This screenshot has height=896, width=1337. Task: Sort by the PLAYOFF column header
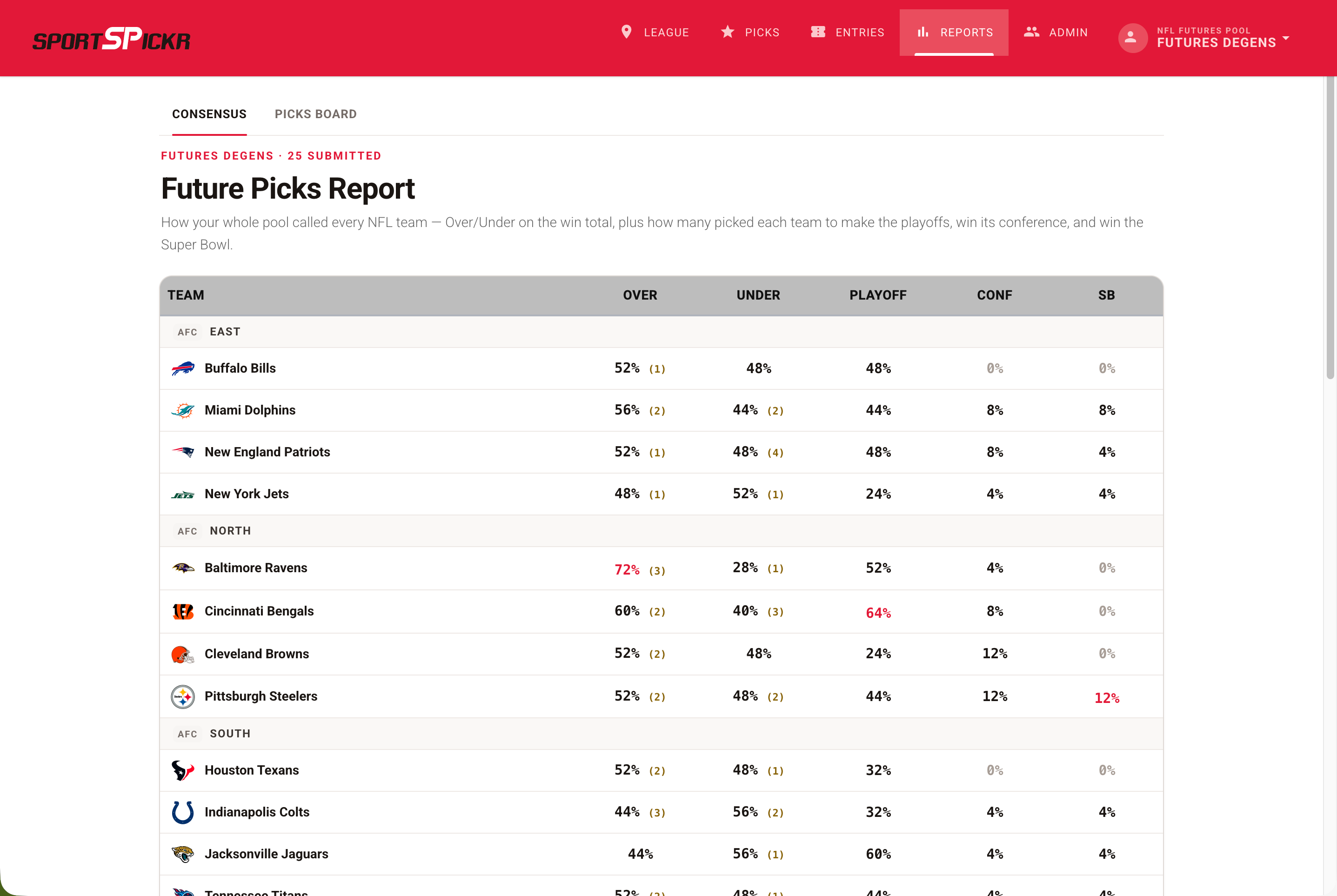point(878,295)
